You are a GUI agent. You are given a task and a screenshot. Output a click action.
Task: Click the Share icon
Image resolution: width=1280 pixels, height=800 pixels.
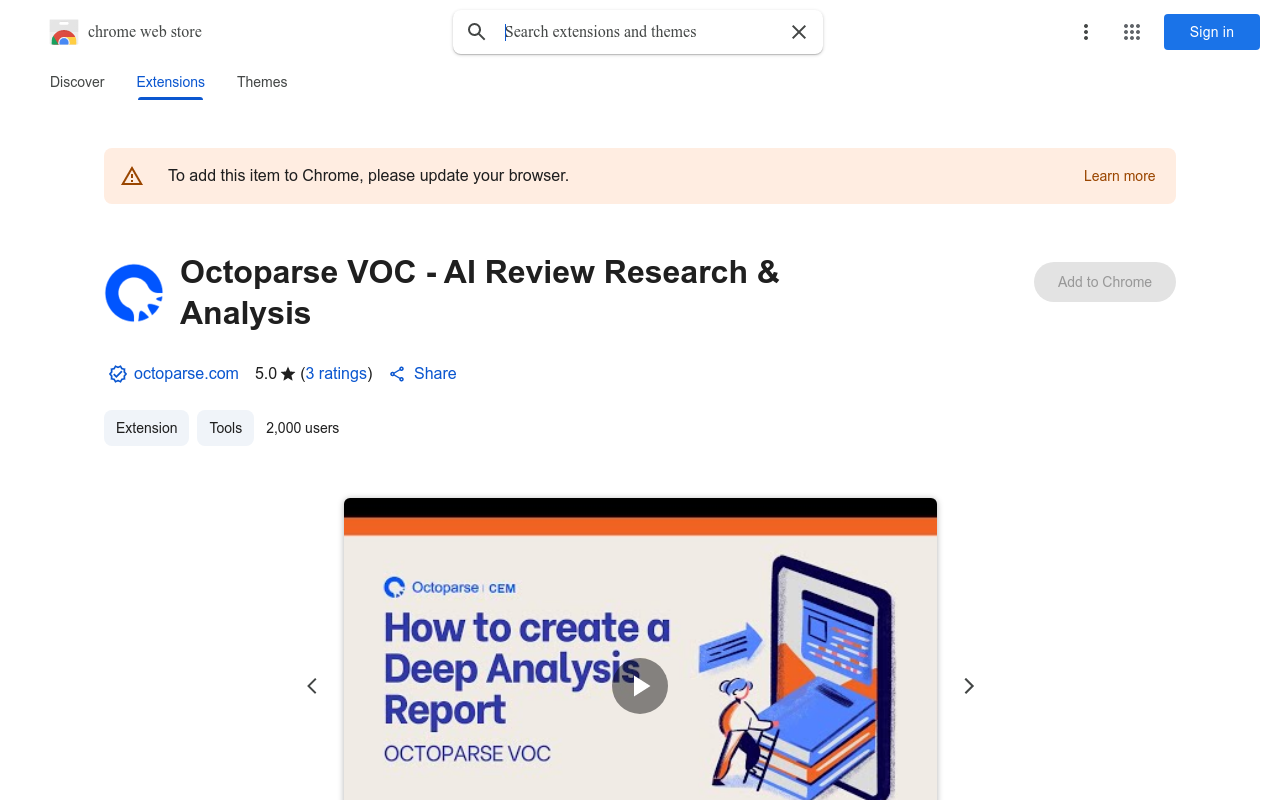tap(397, 374)
